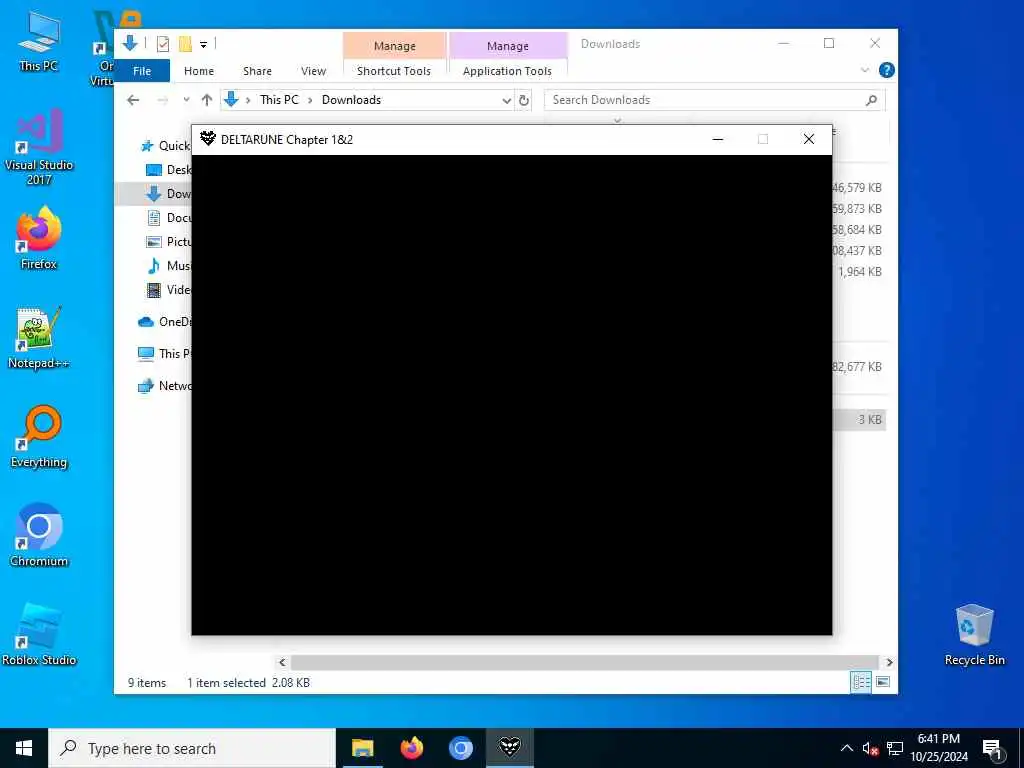
Task: Open the Home ribbon tab
Action: coord(199,71)
